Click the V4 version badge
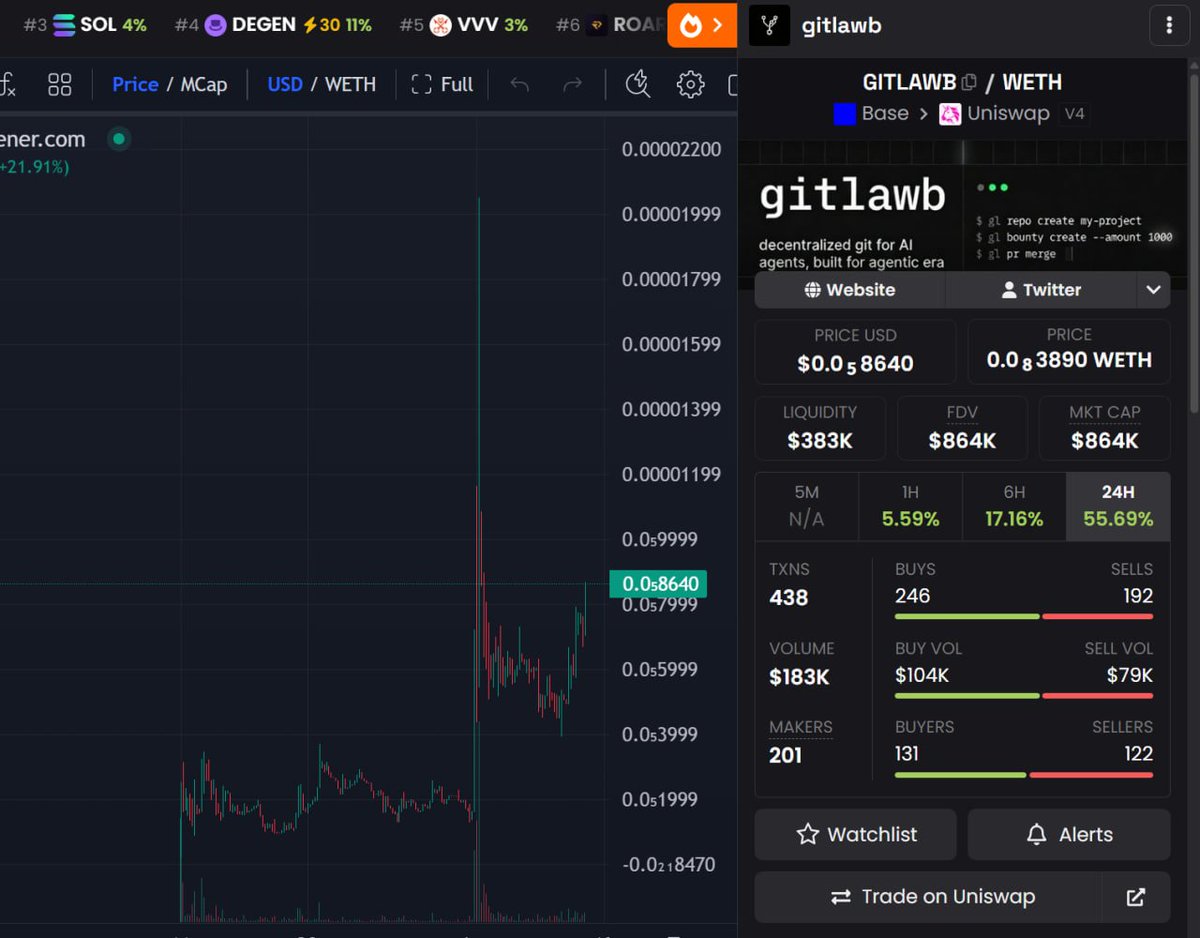 coord(1074,114)
